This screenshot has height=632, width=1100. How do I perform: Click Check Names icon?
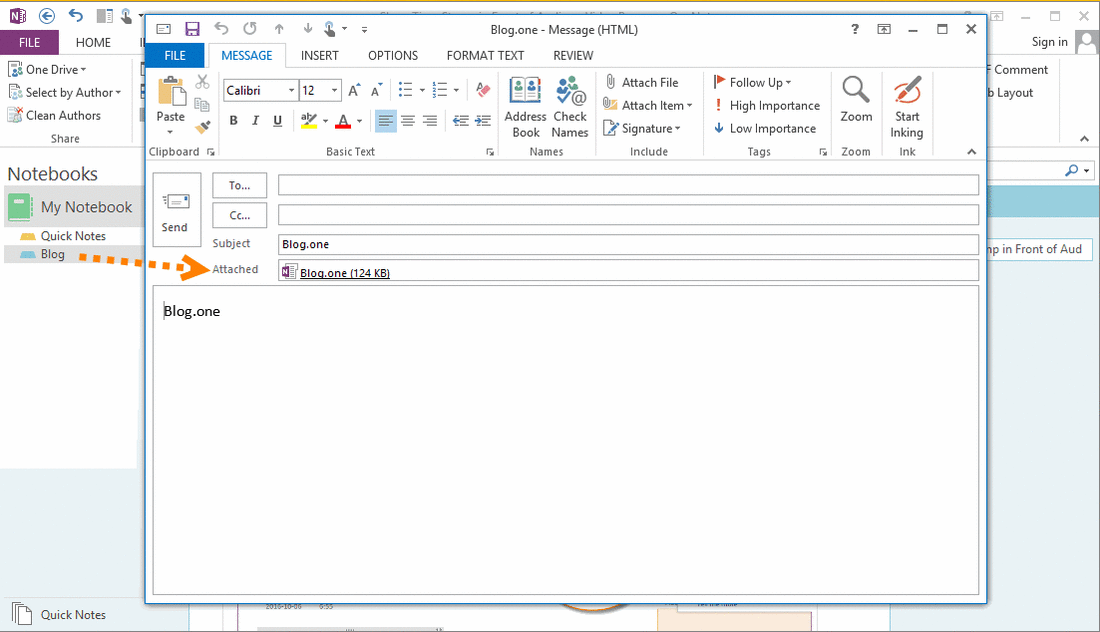[x=570, y=107]
